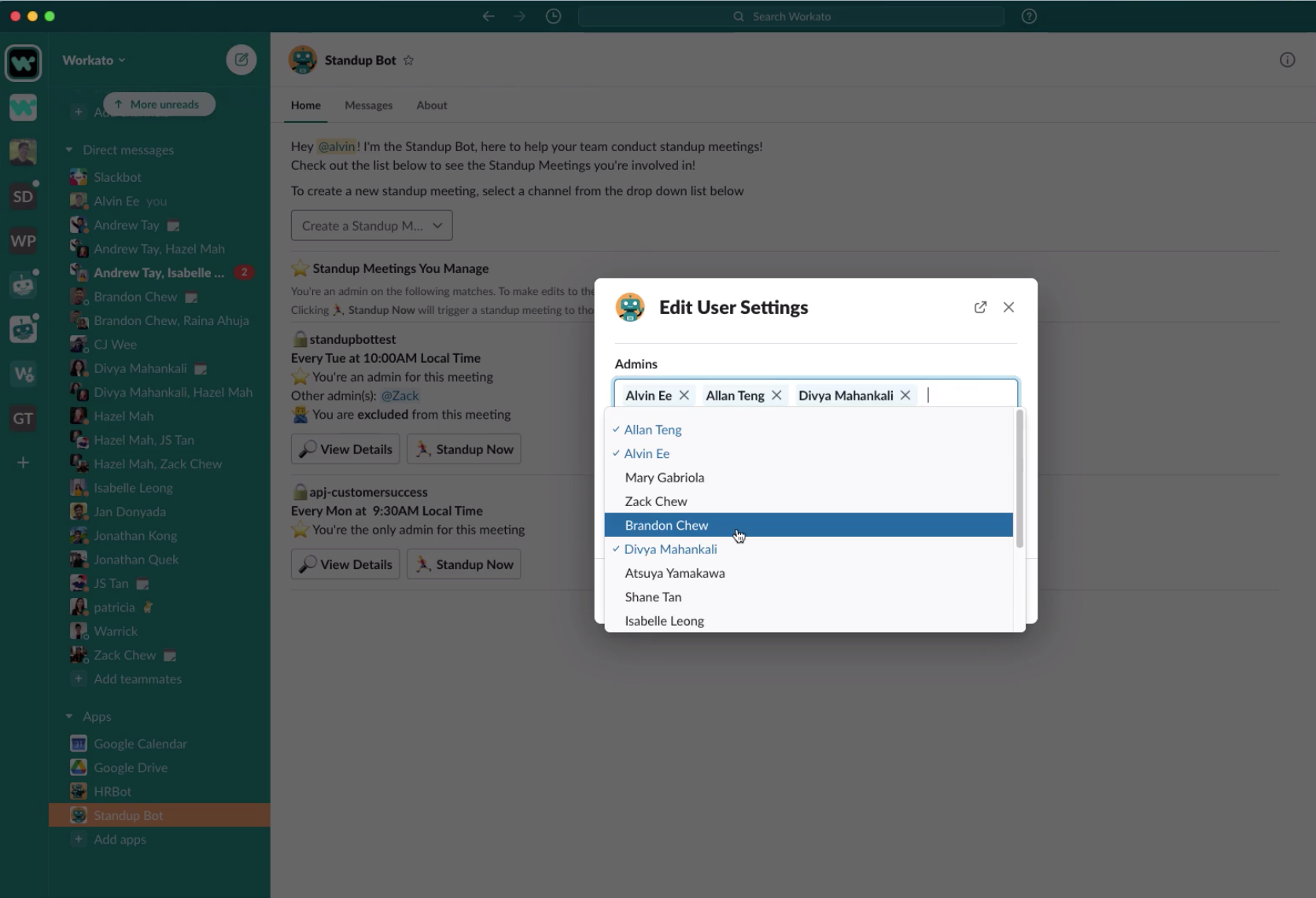
Task: Click Add teammates in sidebar
Action: tap(138, 678)
